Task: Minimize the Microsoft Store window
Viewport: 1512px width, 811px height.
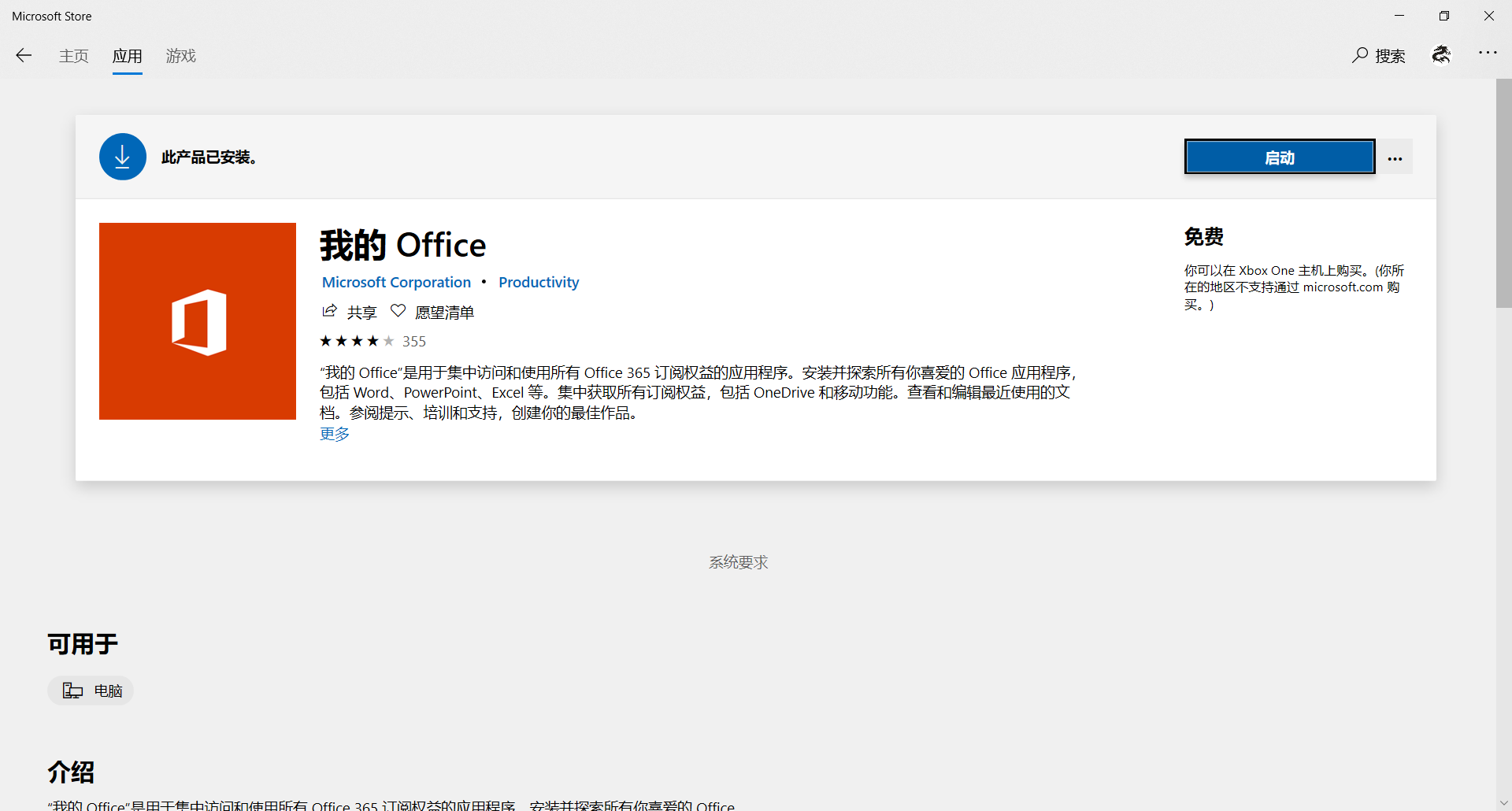Action: tap(1399, 16)
